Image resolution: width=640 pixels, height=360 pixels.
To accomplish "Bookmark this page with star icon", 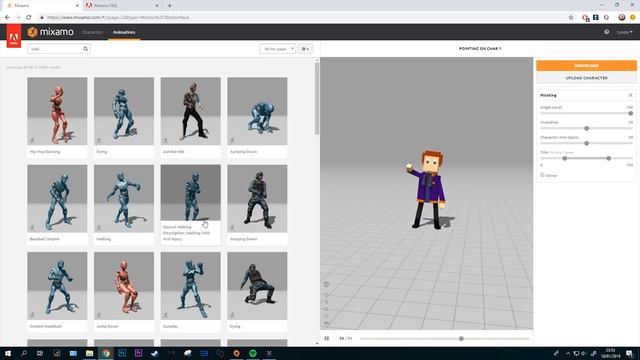I will [571, 18].
